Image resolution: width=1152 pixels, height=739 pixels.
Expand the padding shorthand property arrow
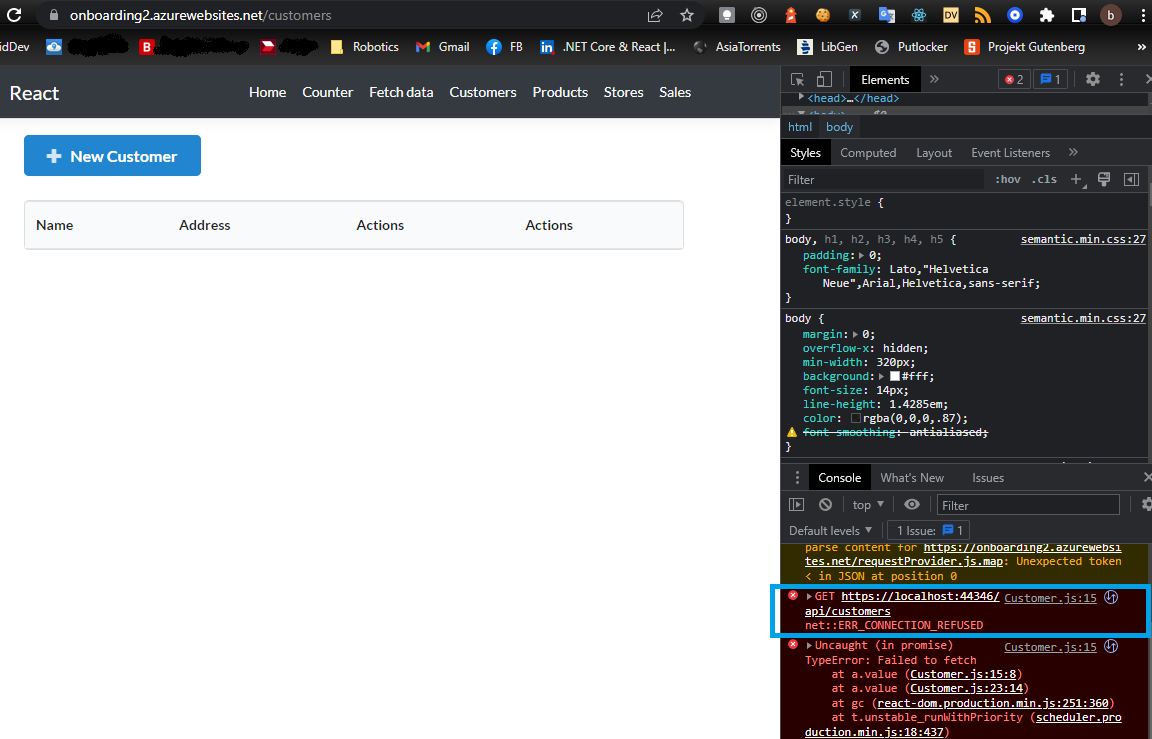(861, 256)
